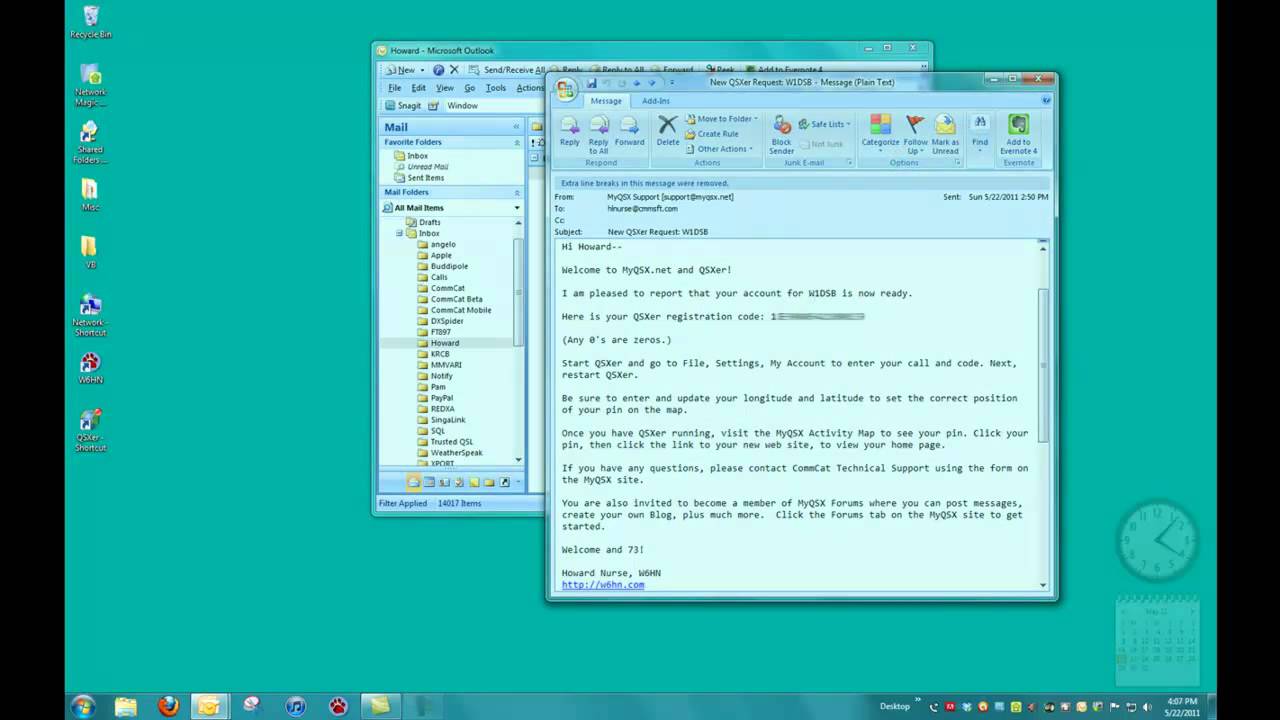Click the Notes navigation icon at pane bottom
Screen dimensions: 1280x720
point(474,482)
